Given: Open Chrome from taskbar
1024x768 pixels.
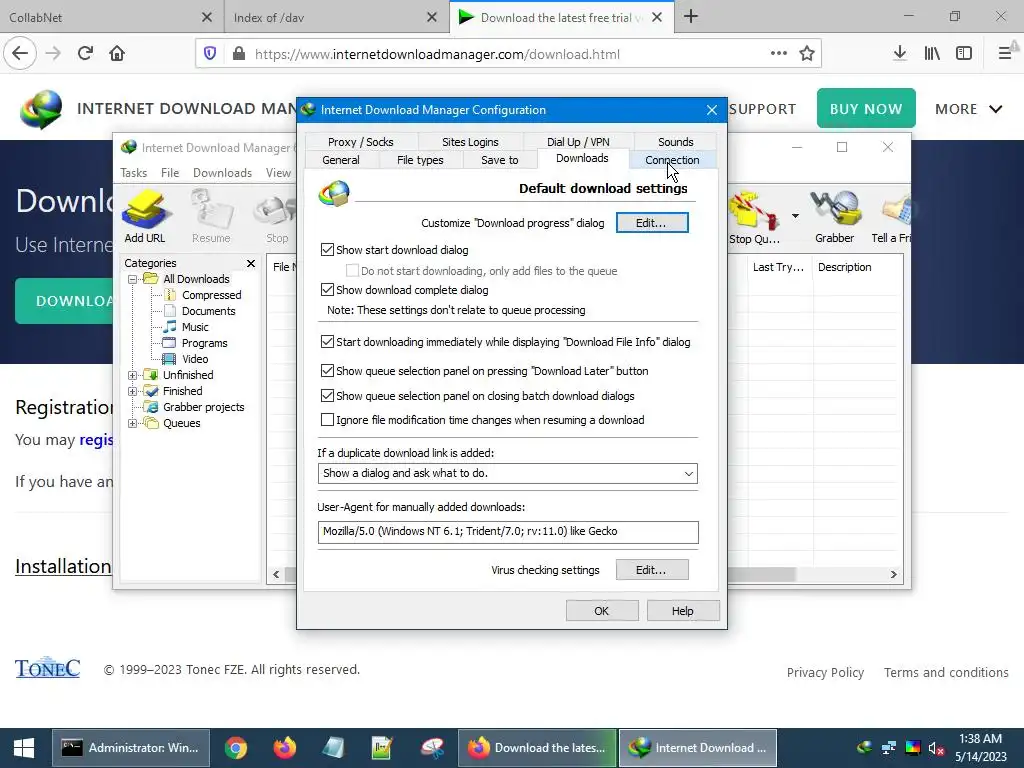Looking at the screenshot, I should (x=236, y=748).
